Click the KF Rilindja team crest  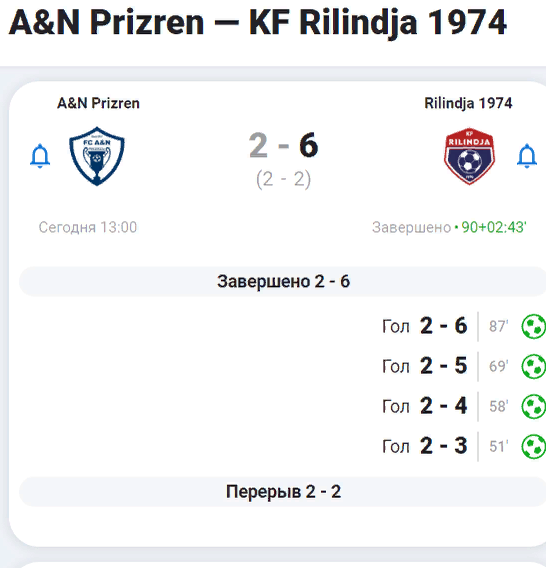pyautogui.click(x=469, y=156)
